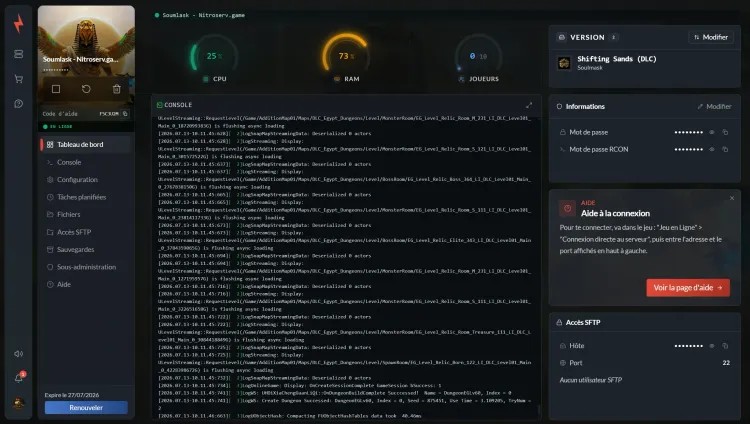Open the notifications bell icon
The image size is (750, 424).
[19, 378]
